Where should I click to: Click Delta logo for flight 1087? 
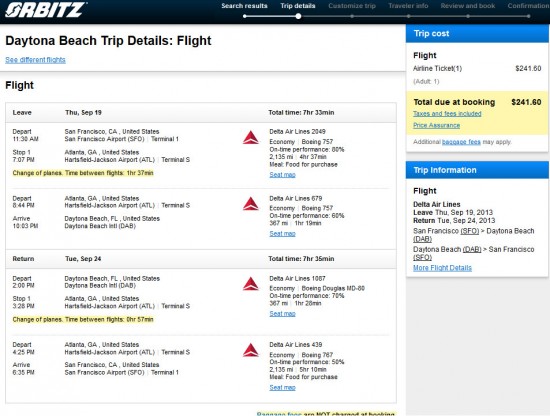(251, 284)
